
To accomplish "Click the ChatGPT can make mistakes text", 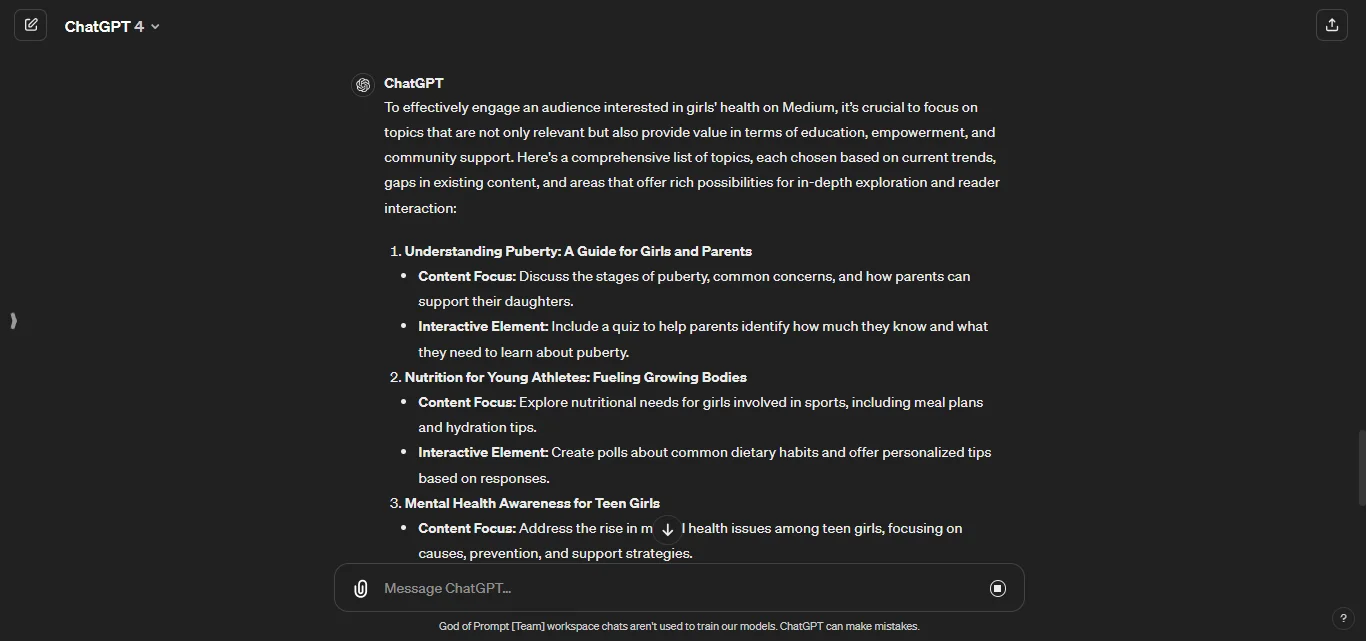I will (x=849, y=626).
